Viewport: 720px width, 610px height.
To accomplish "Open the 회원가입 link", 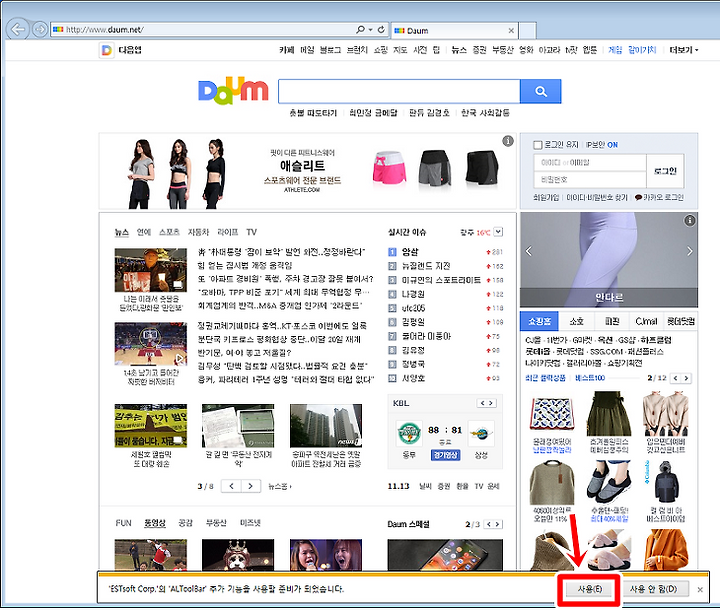I will (x=546, y=197).
